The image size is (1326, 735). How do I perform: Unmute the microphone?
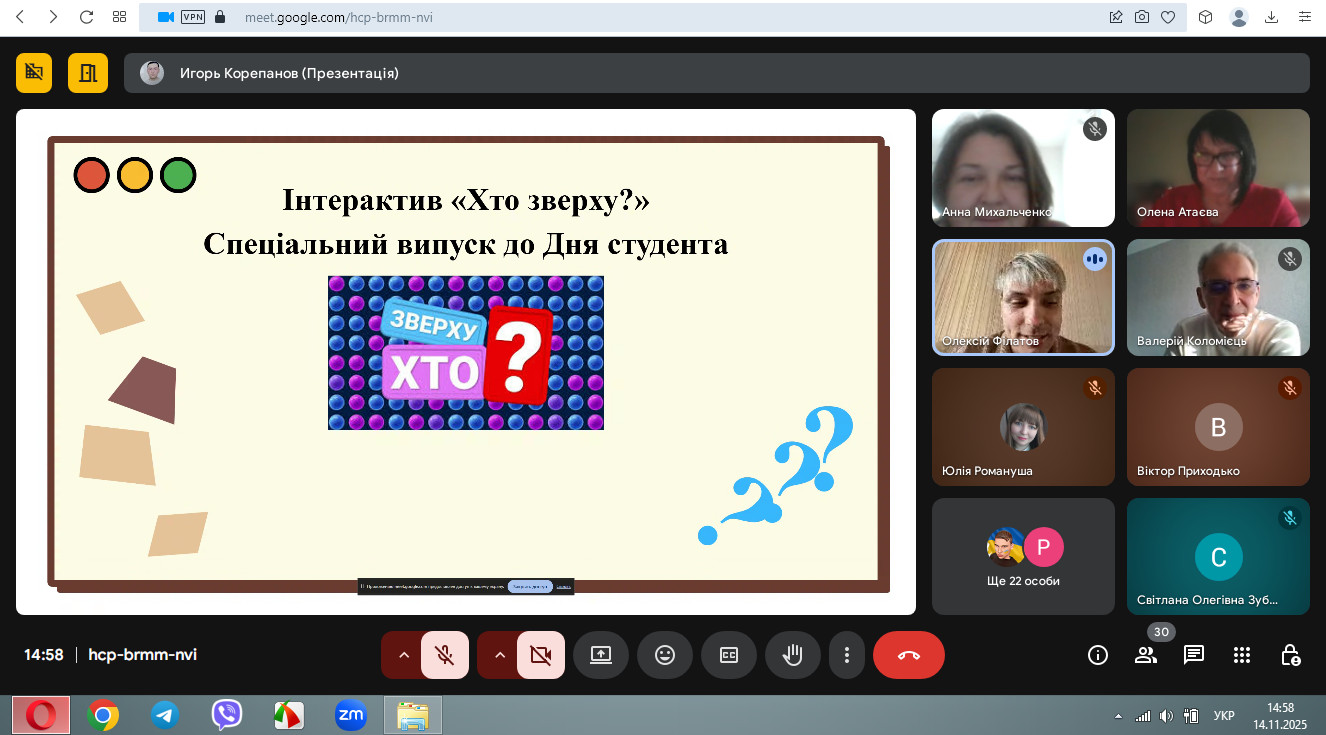point(445,655)
